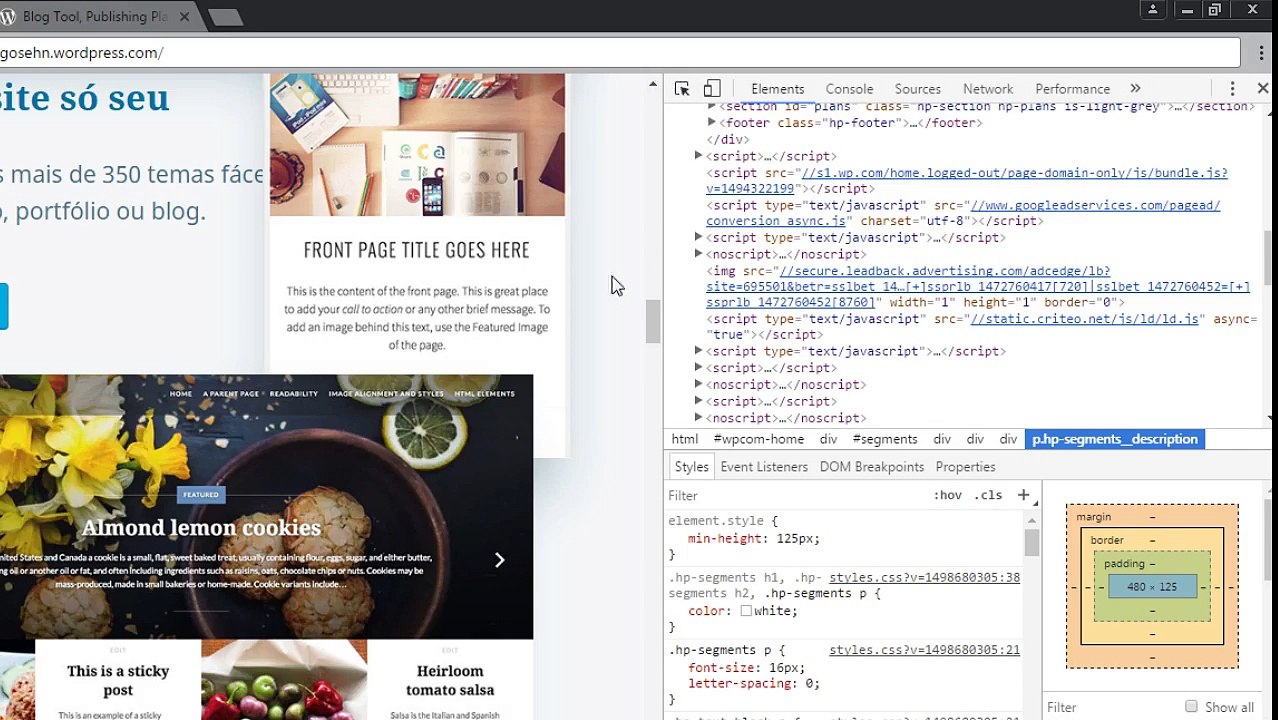Restore down the Chrome window
This screenshot has width=1278, height=720.
coord(1215,10)
